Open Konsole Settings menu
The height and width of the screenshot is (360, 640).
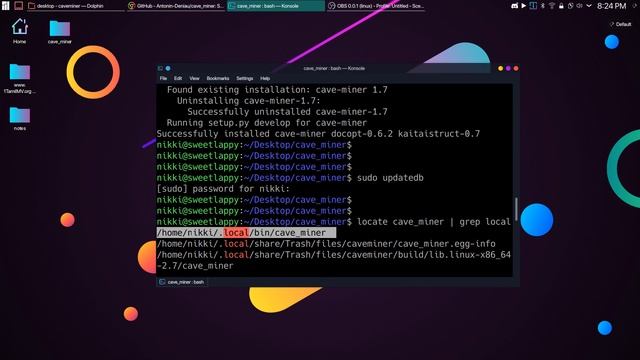pos(244,78)
